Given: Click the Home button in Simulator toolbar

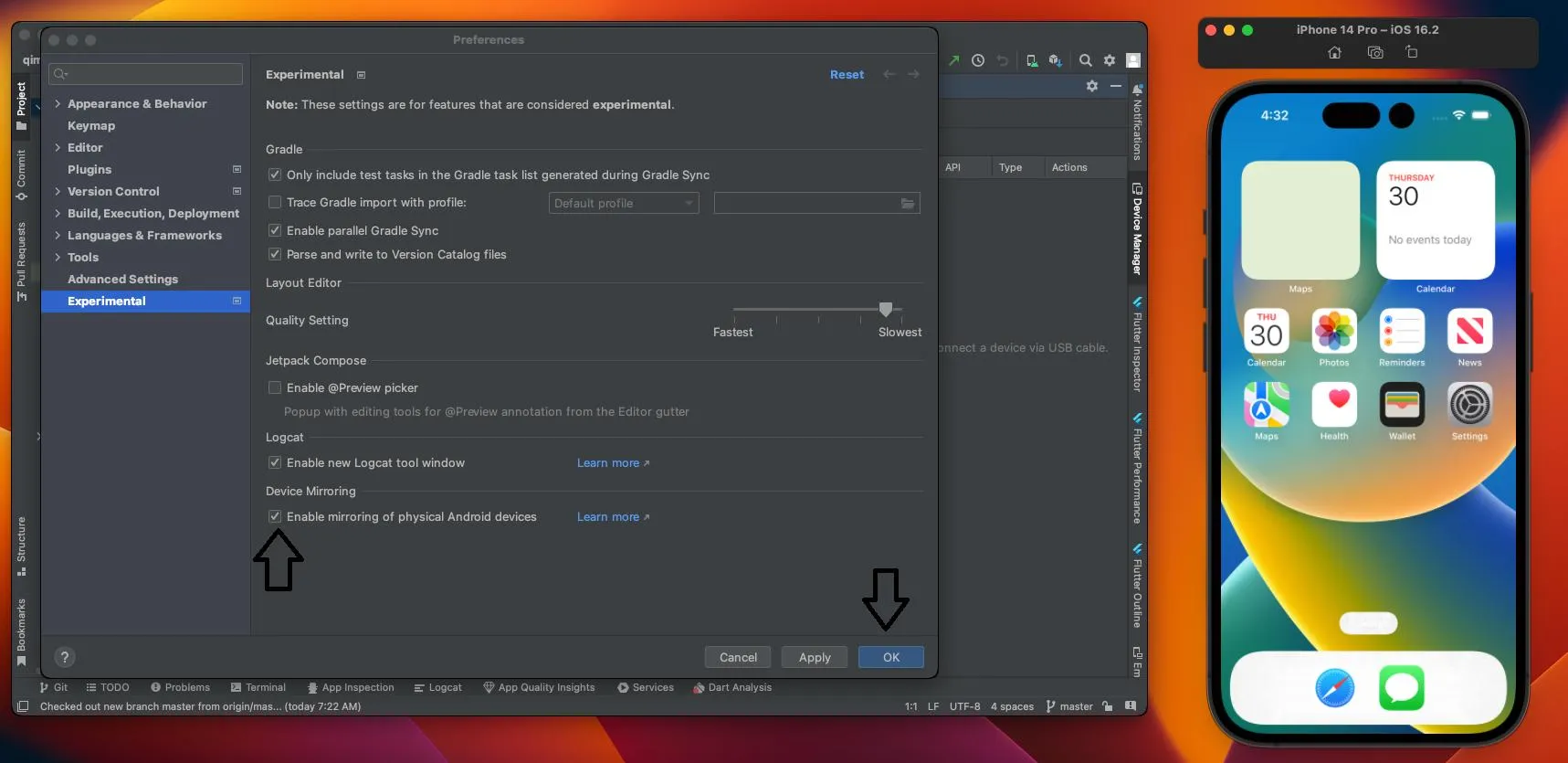Looking at the screenshot, I should pos(1334,53).
